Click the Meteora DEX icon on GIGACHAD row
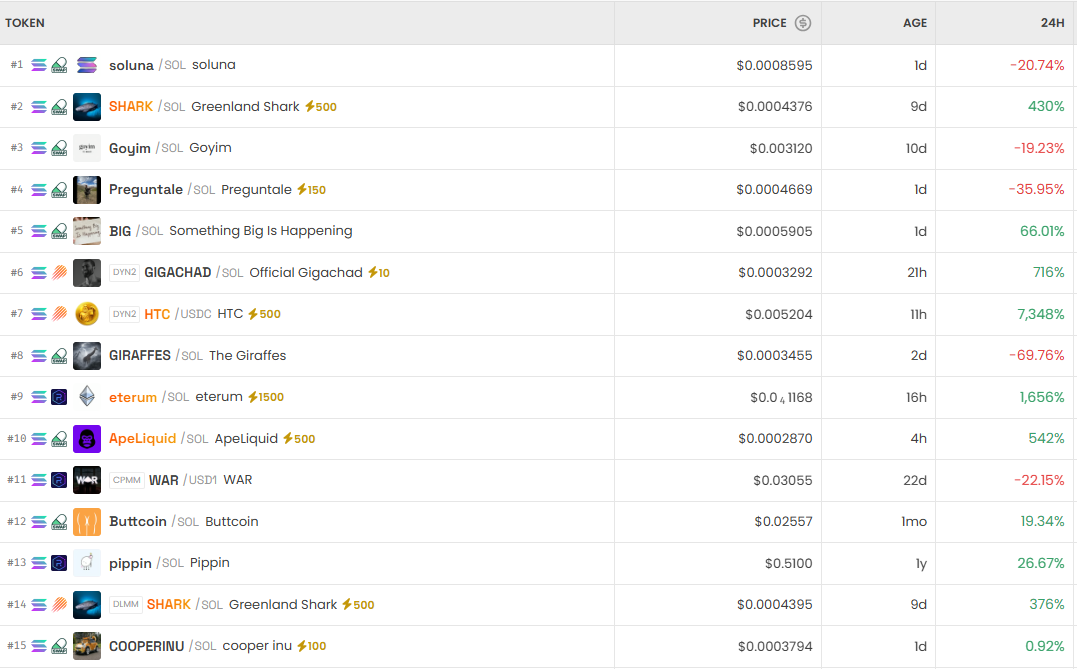1077x669 pixels. (x=59, y=272)
